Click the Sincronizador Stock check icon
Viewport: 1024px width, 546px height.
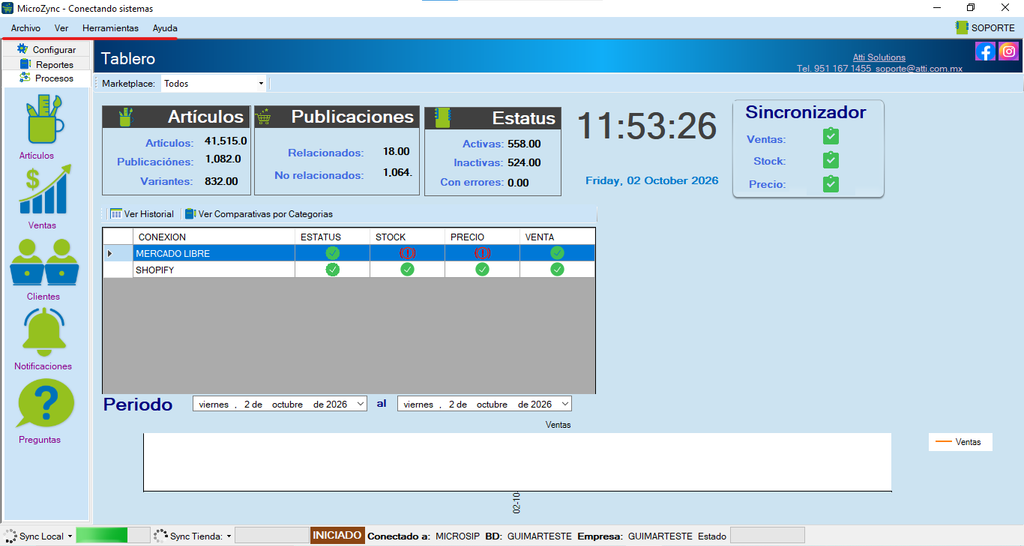coord(831,160)
